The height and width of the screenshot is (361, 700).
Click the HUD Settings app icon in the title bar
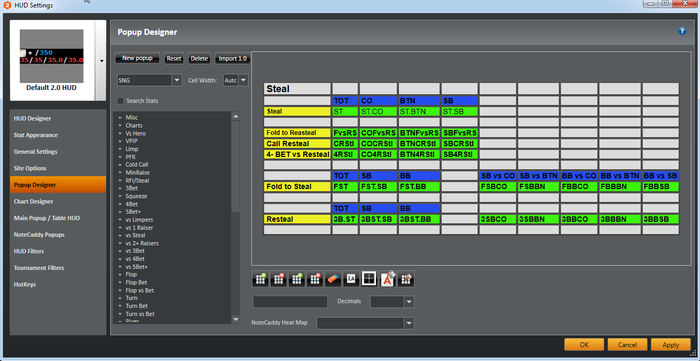click(7, 5)
